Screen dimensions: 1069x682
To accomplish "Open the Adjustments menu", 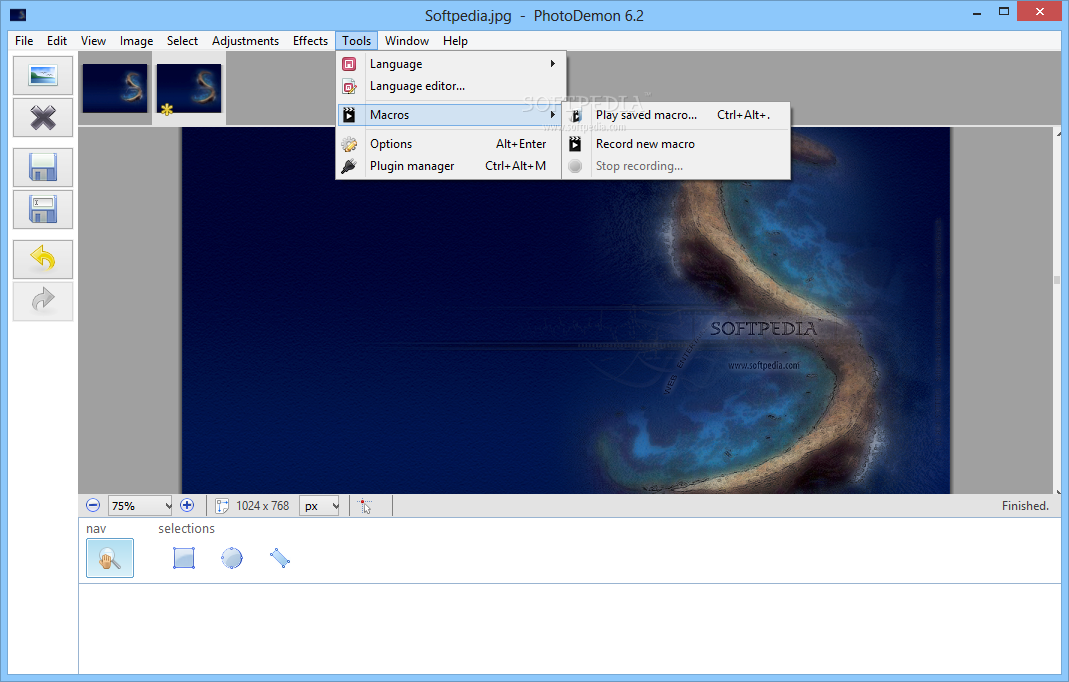I will pos(245,41).
